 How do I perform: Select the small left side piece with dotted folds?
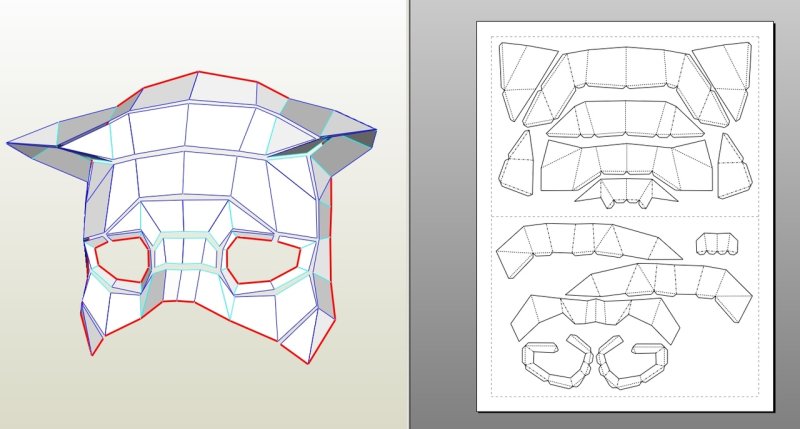[x=516, y=165]
